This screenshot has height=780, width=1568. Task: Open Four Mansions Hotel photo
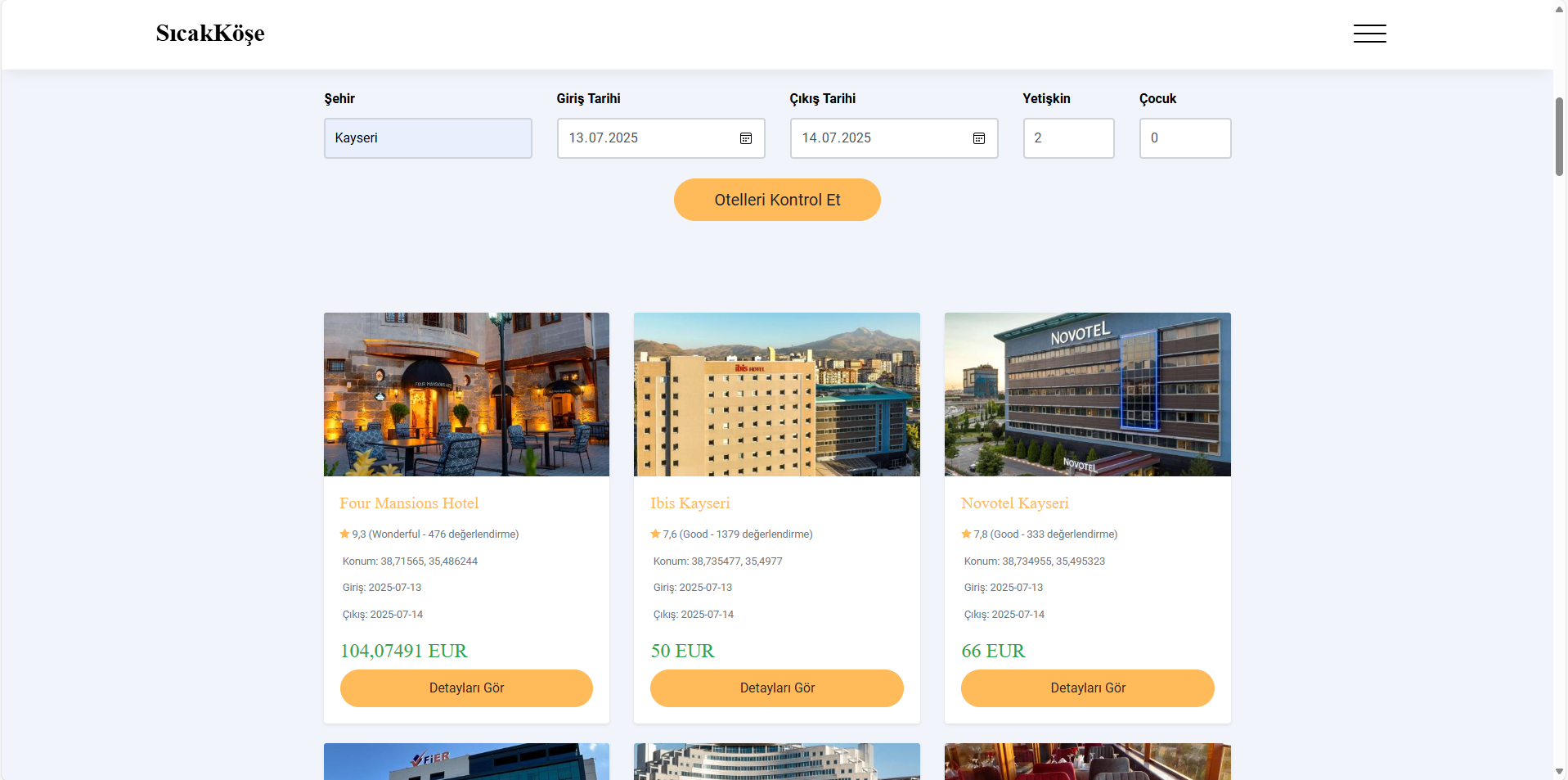click(466, 395)
